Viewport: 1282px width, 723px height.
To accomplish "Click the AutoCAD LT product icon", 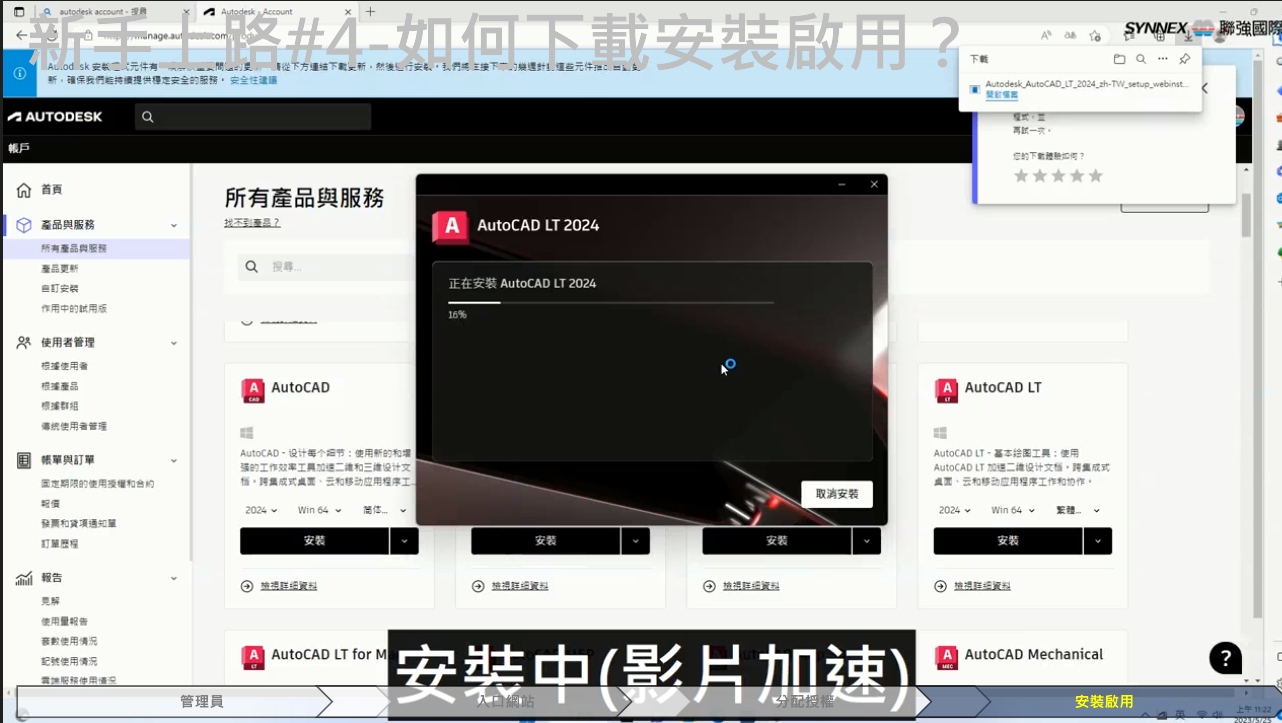I will (946, 389).
